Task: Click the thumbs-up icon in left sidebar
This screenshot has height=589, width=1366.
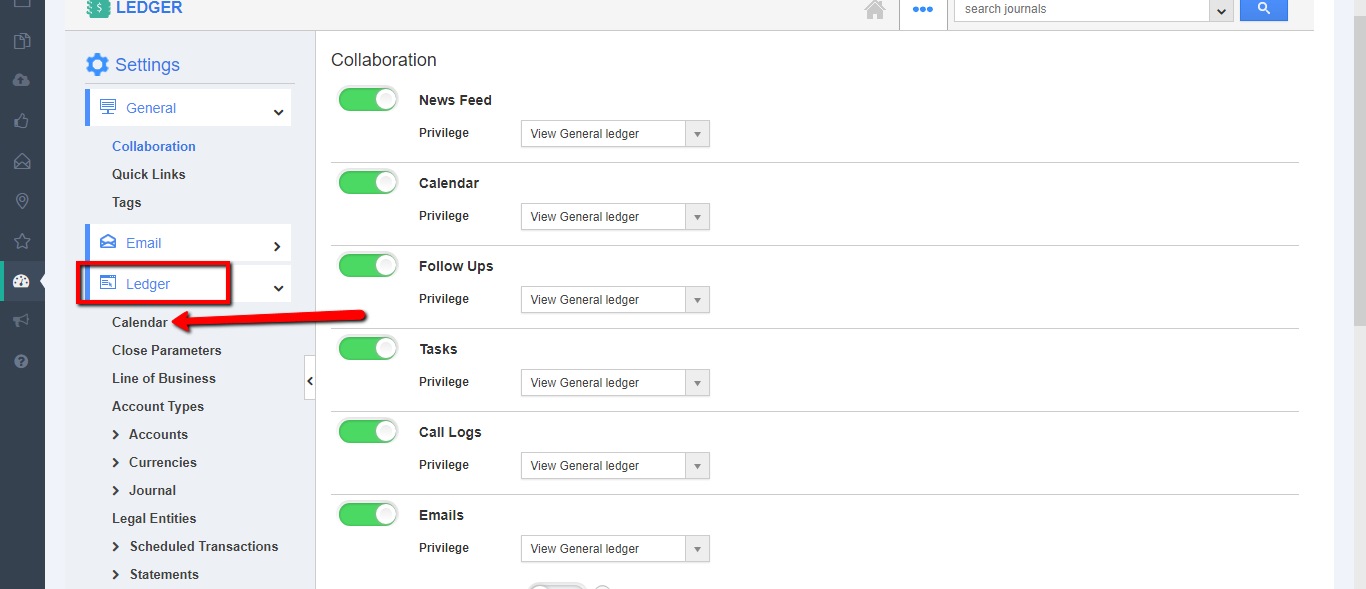Action: (x=22, y=121)
